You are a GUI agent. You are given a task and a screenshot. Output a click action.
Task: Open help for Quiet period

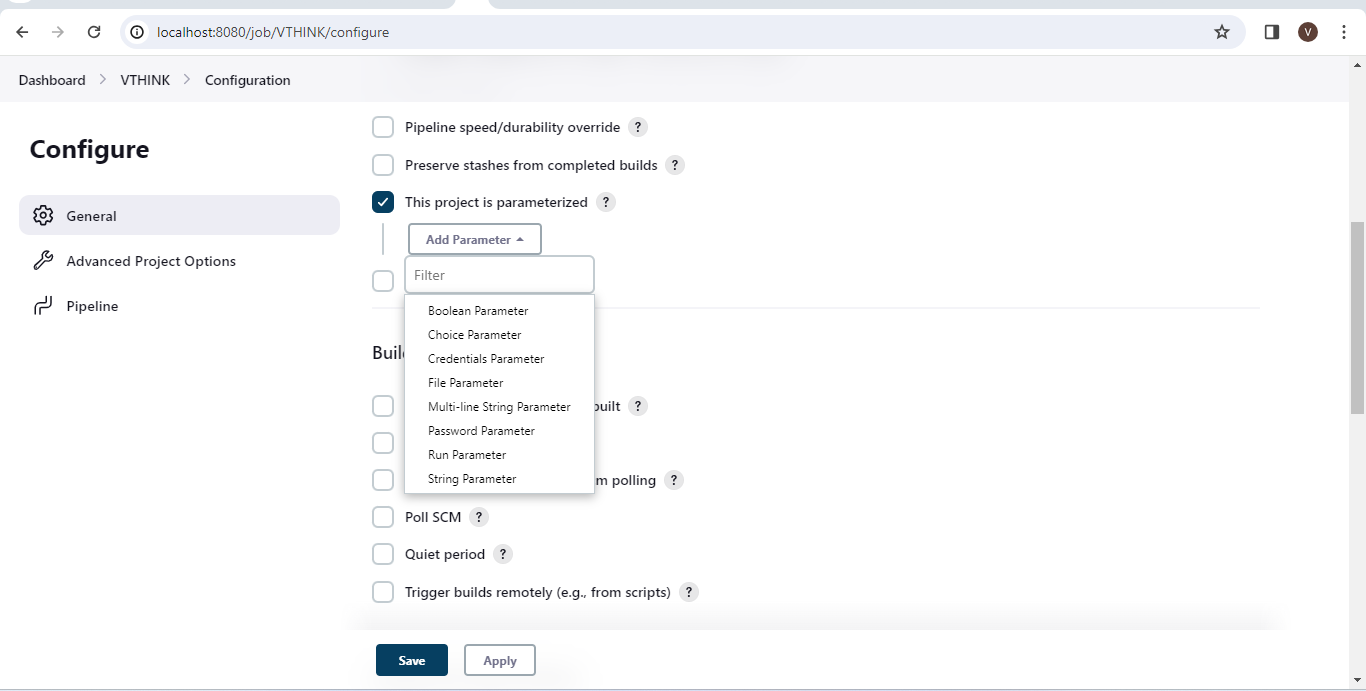503,554
